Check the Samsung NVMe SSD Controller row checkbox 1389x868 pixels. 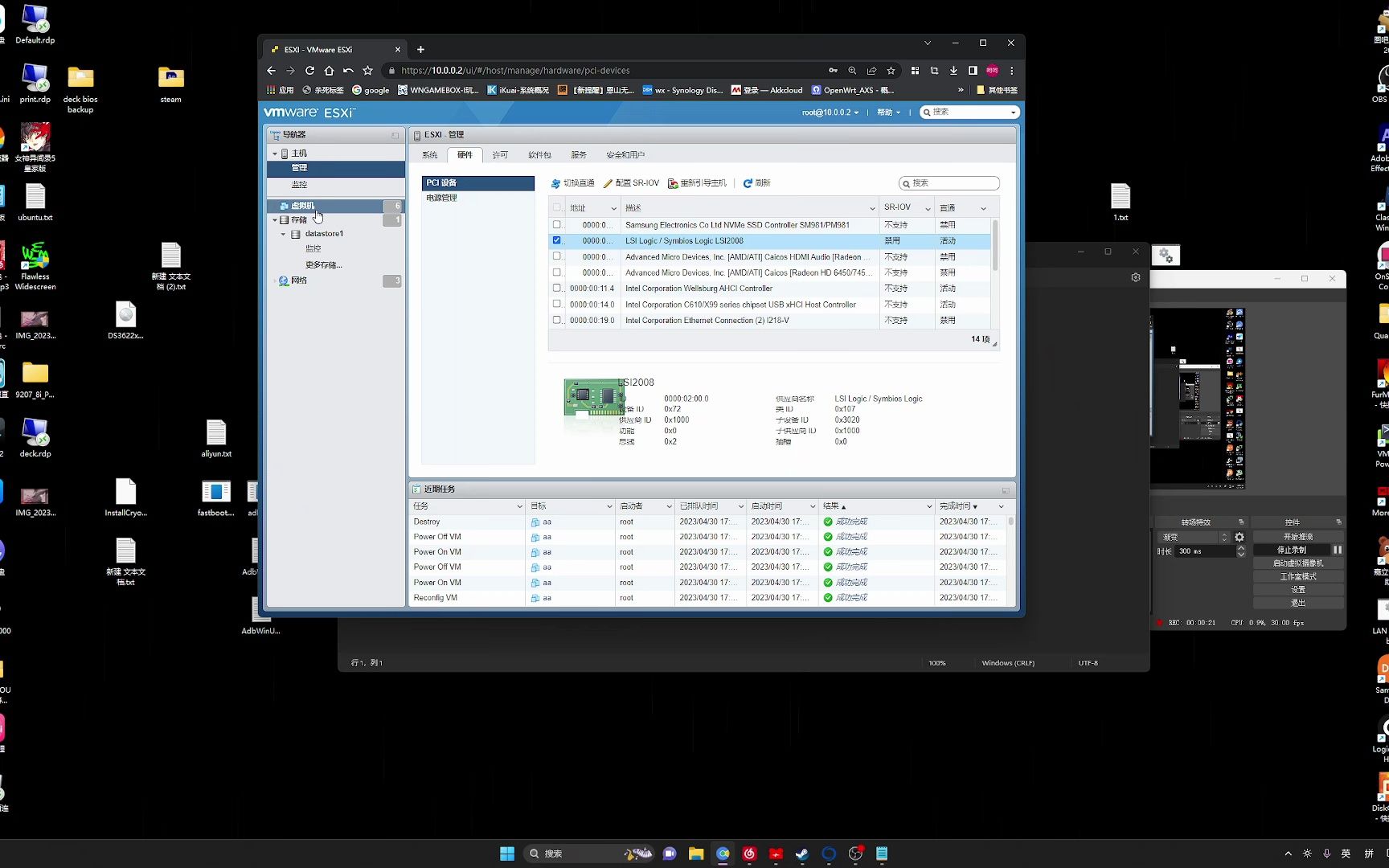(556, 224)
